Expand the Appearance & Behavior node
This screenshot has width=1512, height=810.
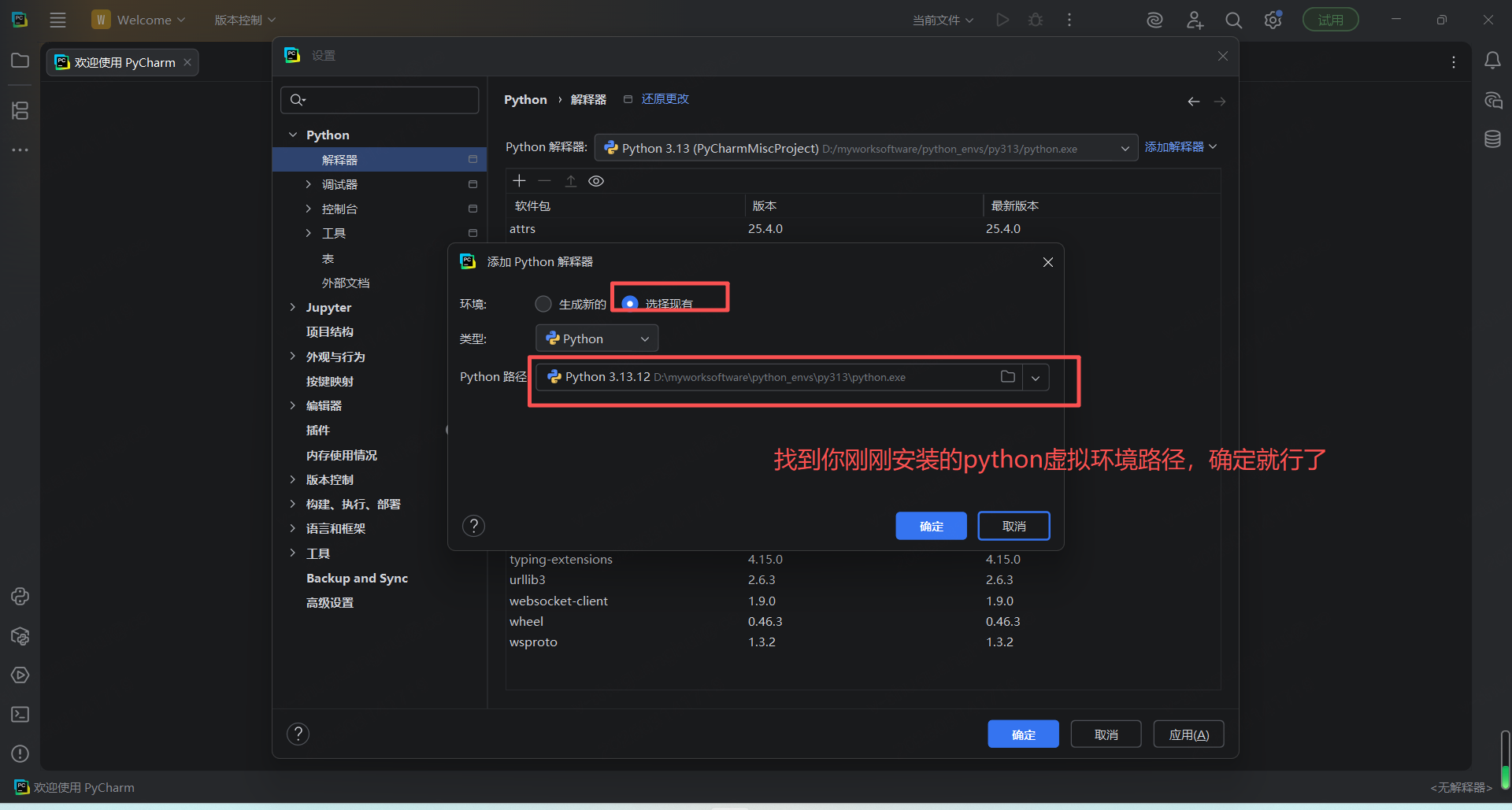[x=293, y=357]
